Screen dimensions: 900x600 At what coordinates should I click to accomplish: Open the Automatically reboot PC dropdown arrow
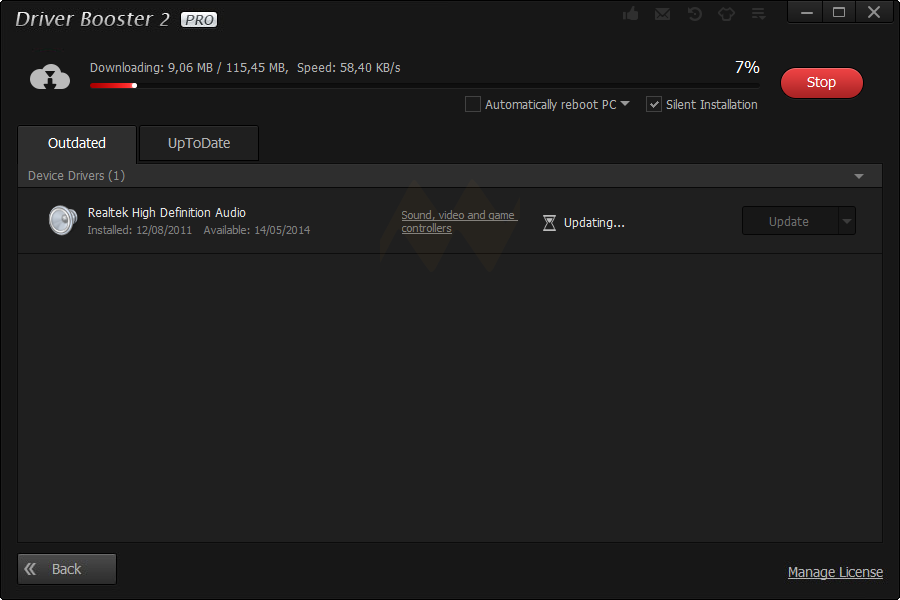[x=625, y=104]
